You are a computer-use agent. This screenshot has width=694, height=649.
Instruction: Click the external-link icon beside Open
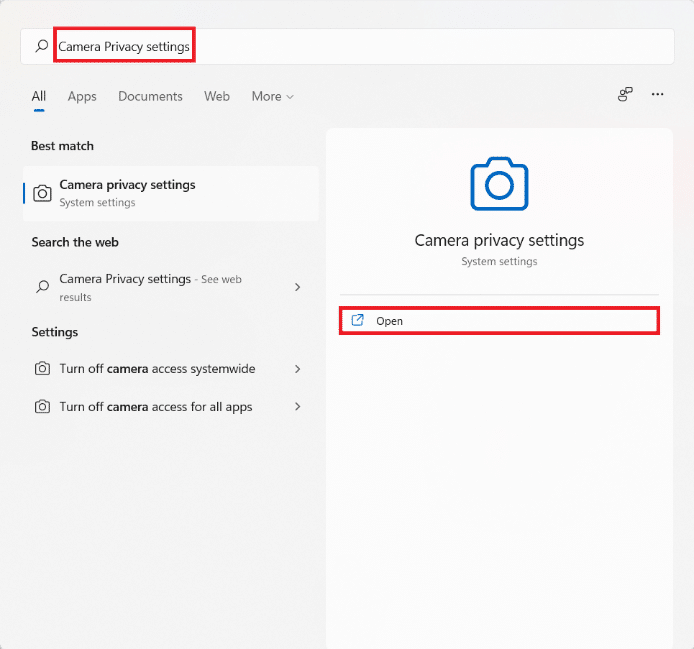(x=358, y=321)
